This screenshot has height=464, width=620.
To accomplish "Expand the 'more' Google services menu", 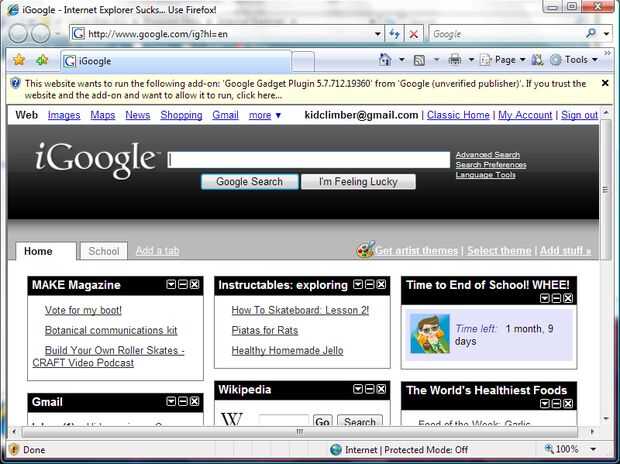I will (265, 115).
